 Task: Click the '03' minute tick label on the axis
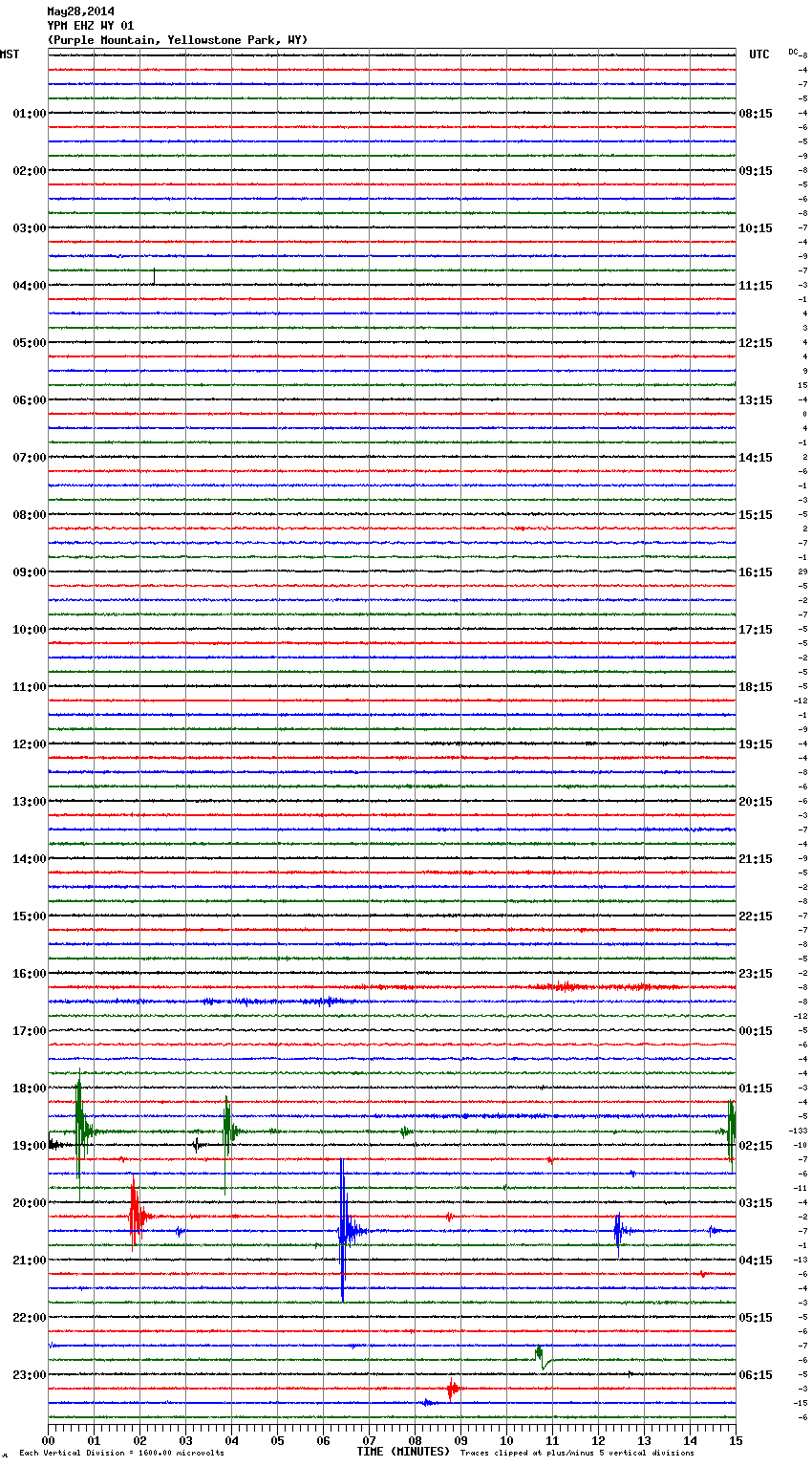pyautogui.click(x=185, y=1441)
